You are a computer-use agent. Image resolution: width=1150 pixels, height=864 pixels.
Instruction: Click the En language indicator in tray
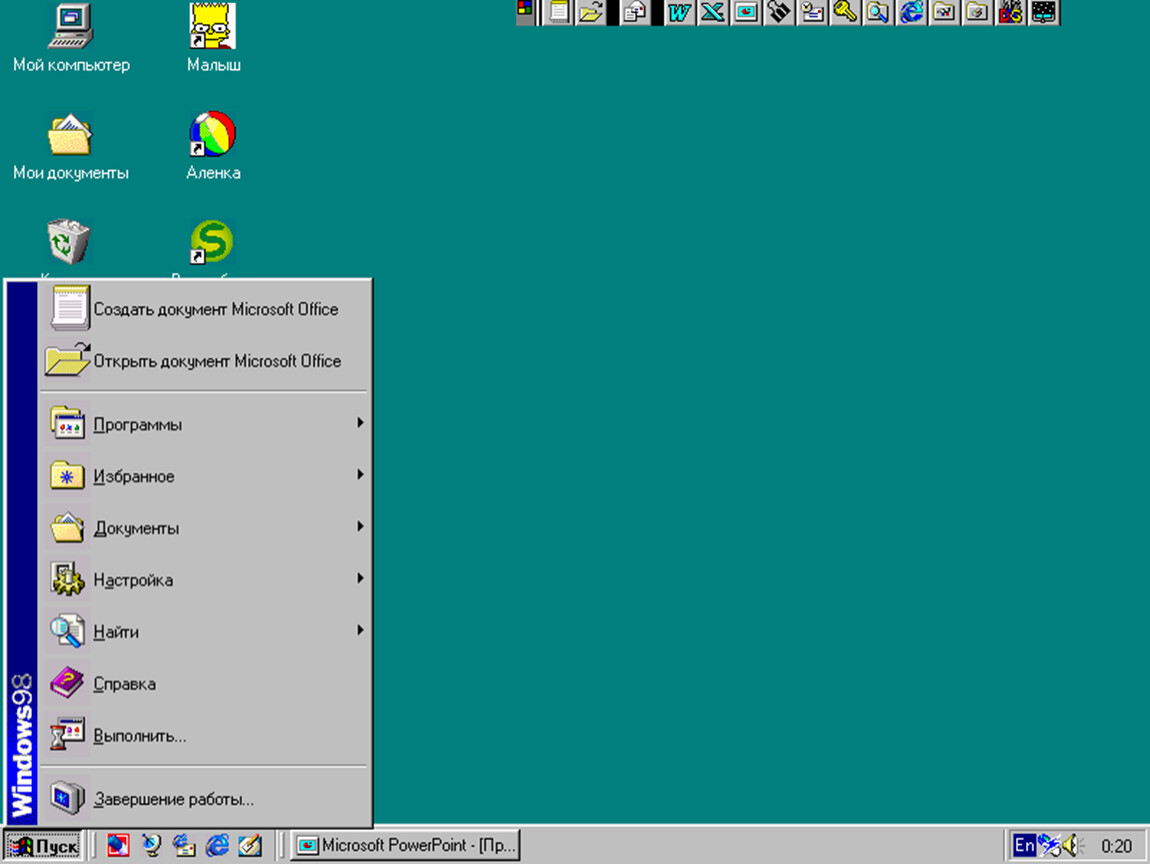tap(1025, 846)
